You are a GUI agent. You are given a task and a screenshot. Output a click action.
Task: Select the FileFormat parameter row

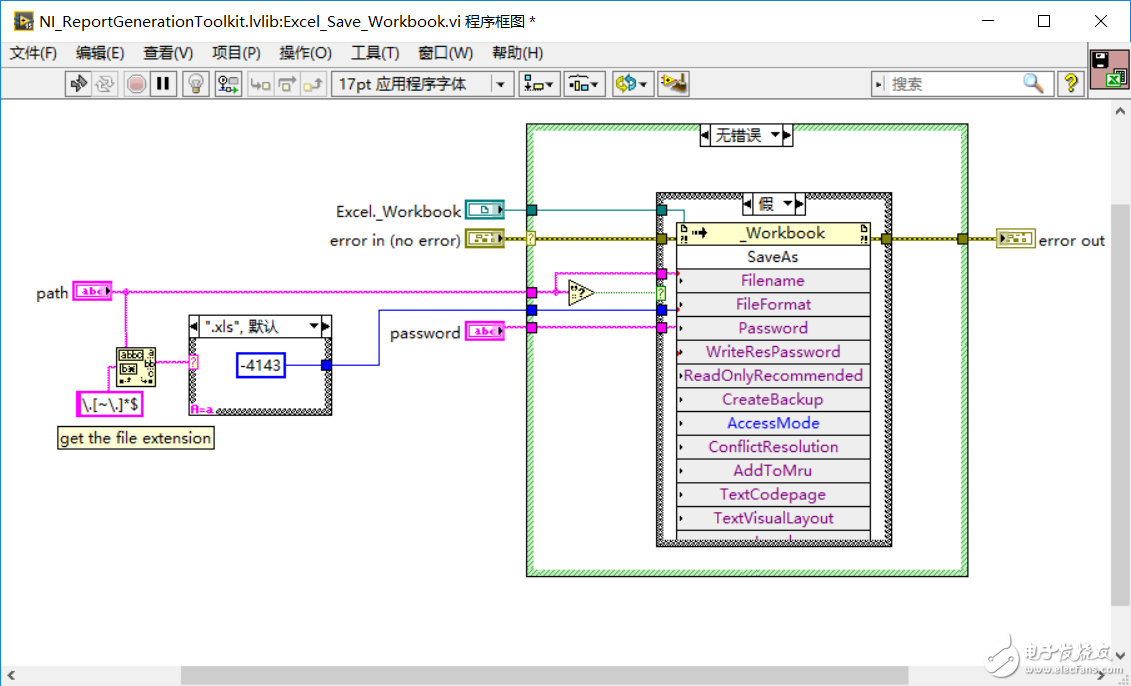tap(773, 304)
